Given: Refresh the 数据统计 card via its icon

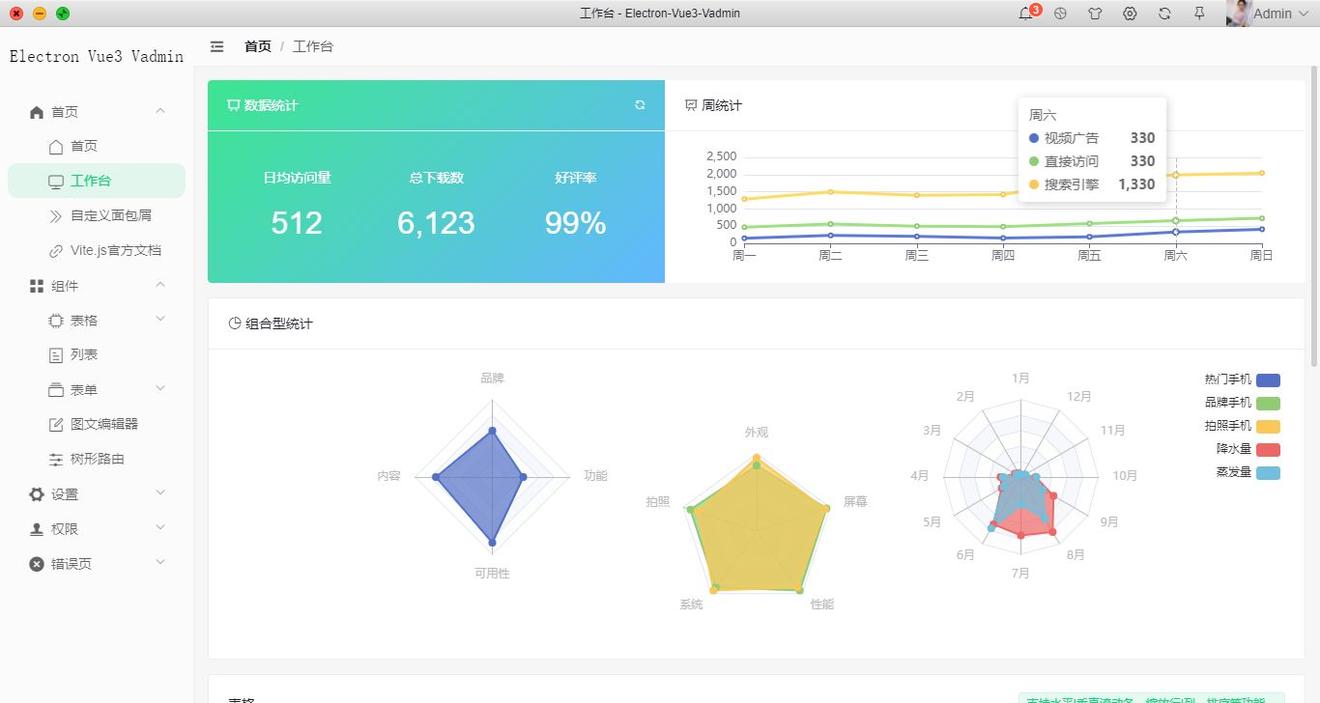Looking at the screenshot, I should [640, 105].
